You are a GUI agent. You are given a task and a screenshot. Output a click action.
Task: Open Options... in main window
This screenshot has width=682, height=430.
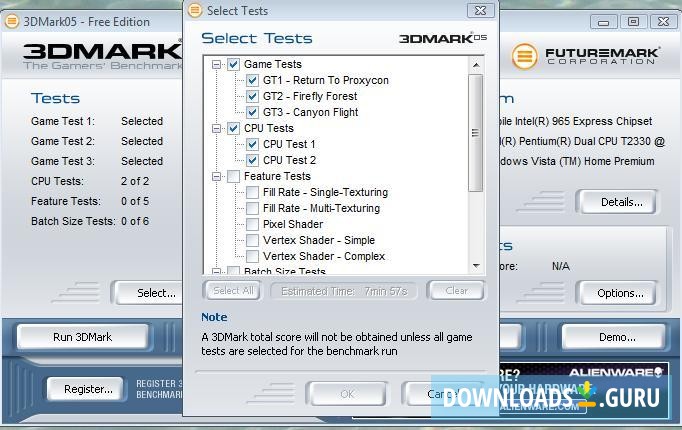(x=617, y=293)
